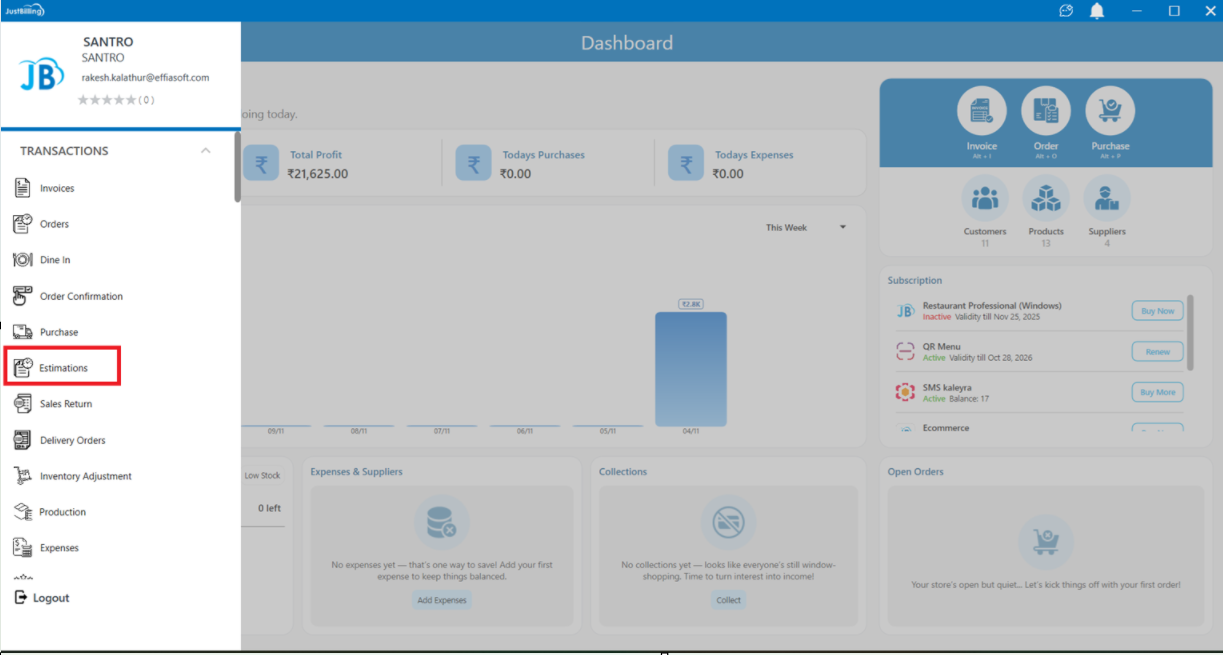Open the notifications bell icon
The height and width of the screenshot is (655, 1223).
[1097, 11]
